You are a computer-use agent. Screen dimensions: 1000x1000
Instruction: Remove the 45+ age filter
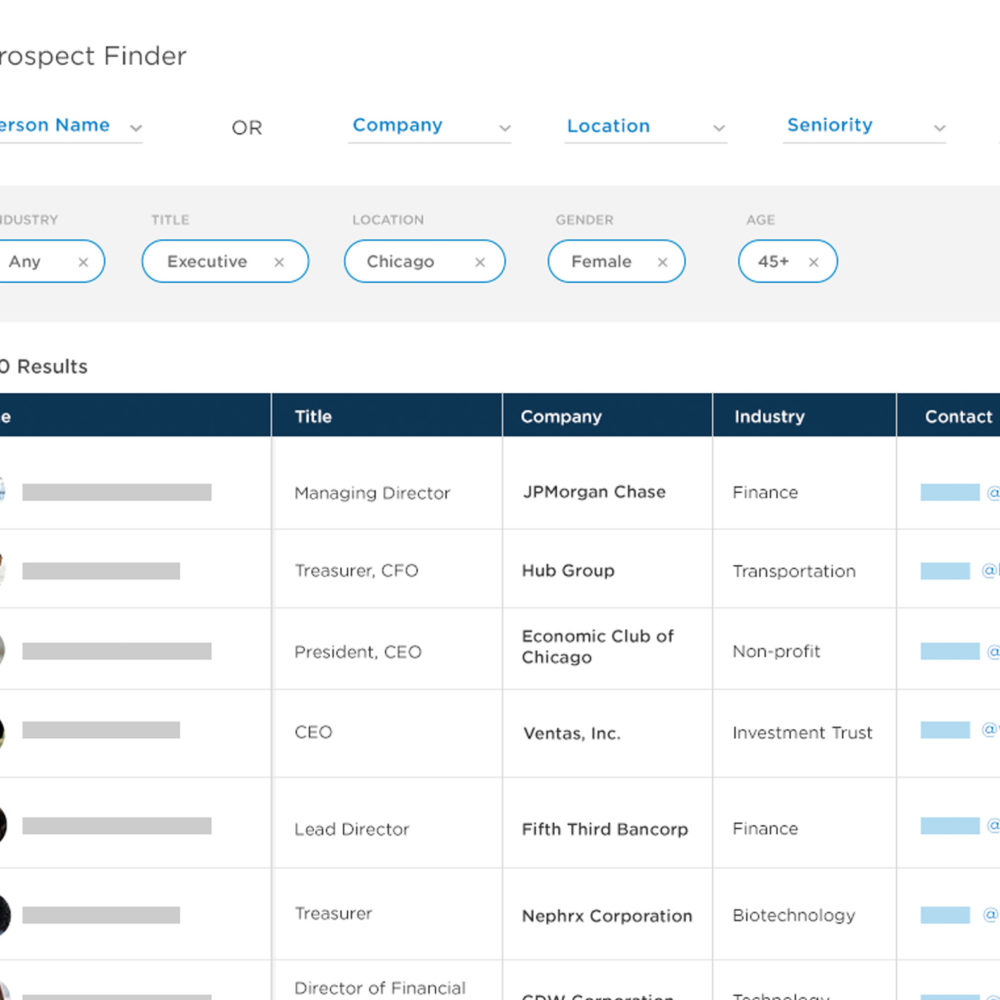[816, 261]
